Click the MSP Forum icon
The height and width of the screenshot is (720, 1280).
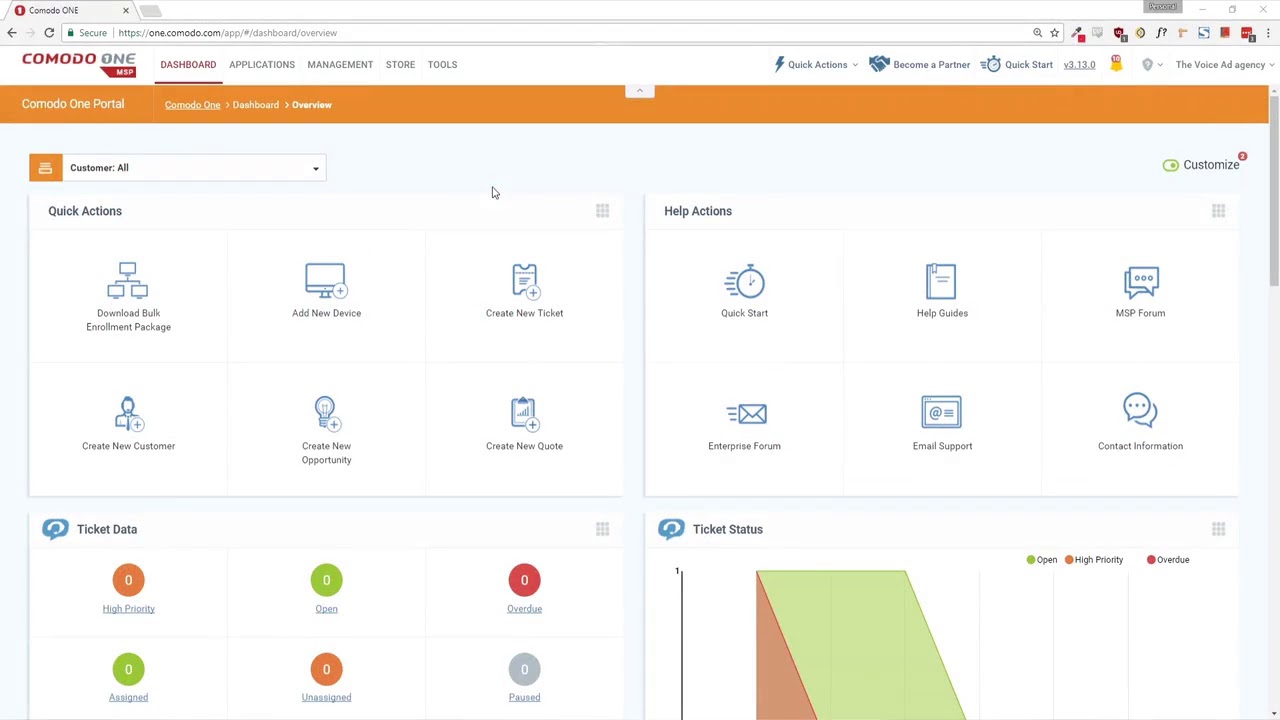[1141, 281]
